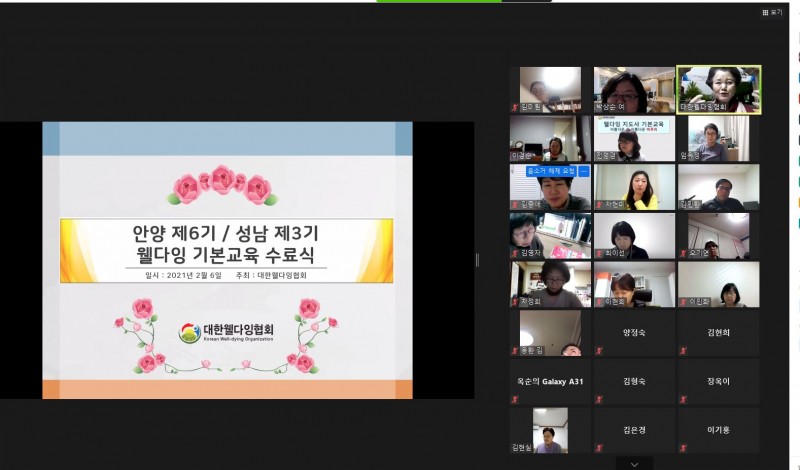Image resolution: width=800 pixels, height=470 pixels.
Task: Click muted mic icon on 장옥이 tile
Action: [x=683, y=399]
